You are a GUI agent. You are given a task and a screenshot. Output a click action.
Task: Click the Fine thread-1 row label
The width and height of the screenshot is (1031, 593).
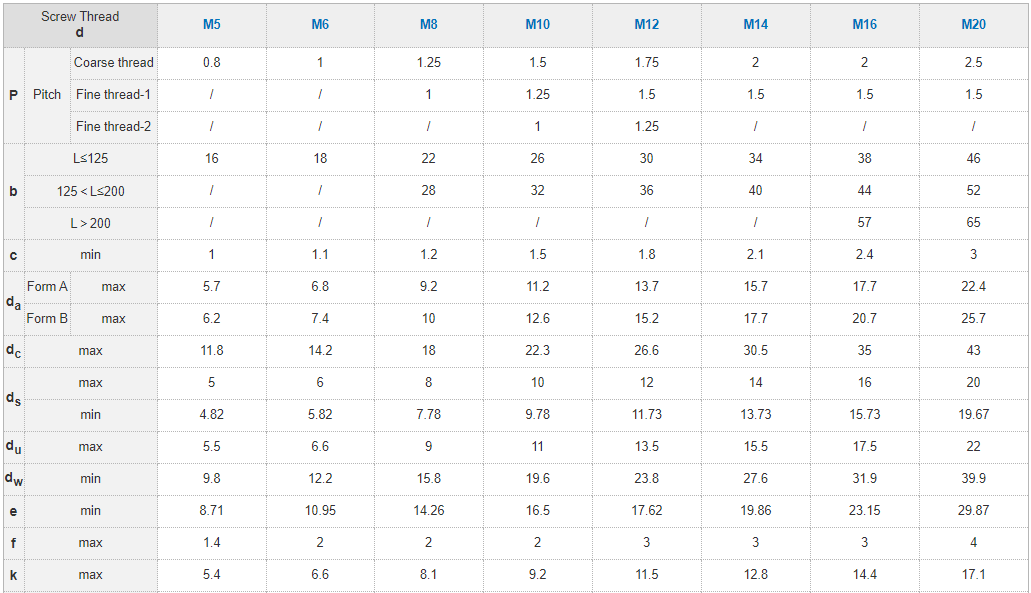tap(113, 94)
